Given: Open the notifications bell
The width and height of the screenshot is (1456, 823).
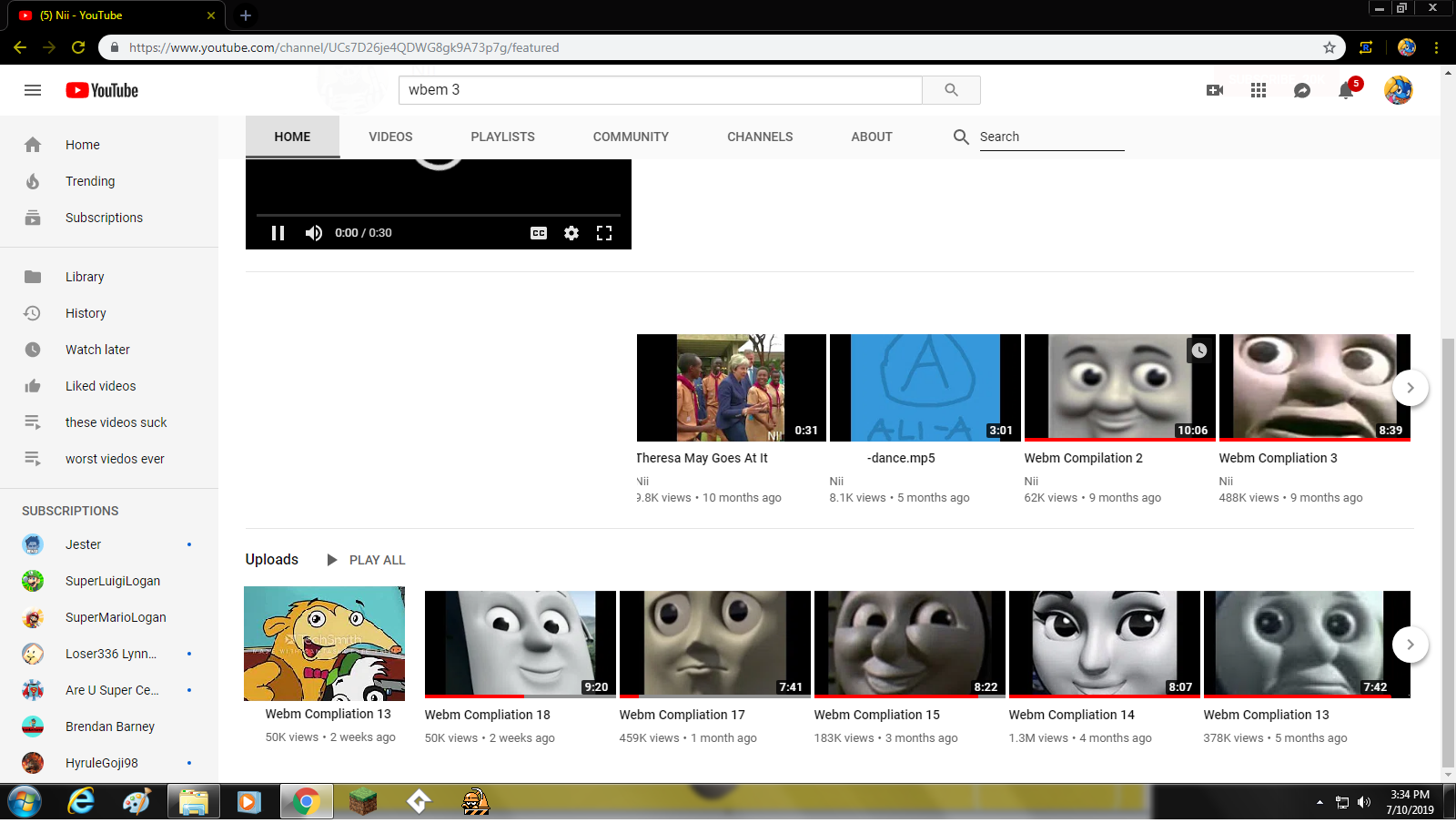Looking at the screenshot, I should click(1346, 90).
